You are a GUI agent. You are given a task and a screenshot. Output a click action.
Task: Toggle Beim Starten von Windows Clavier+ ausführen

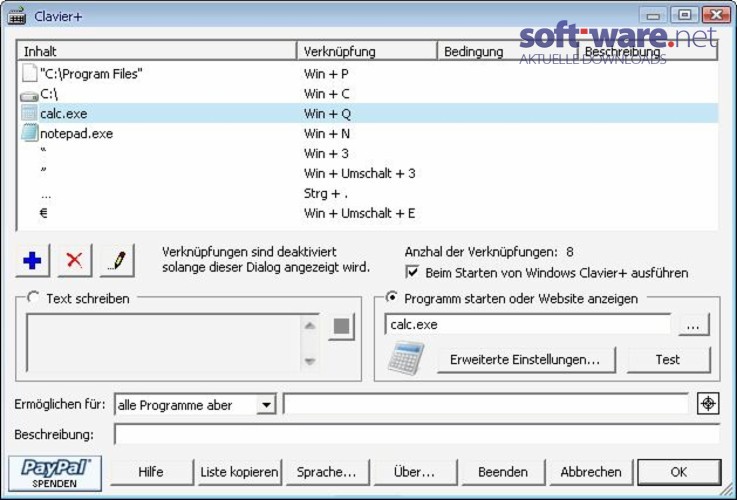pos(412,272)
